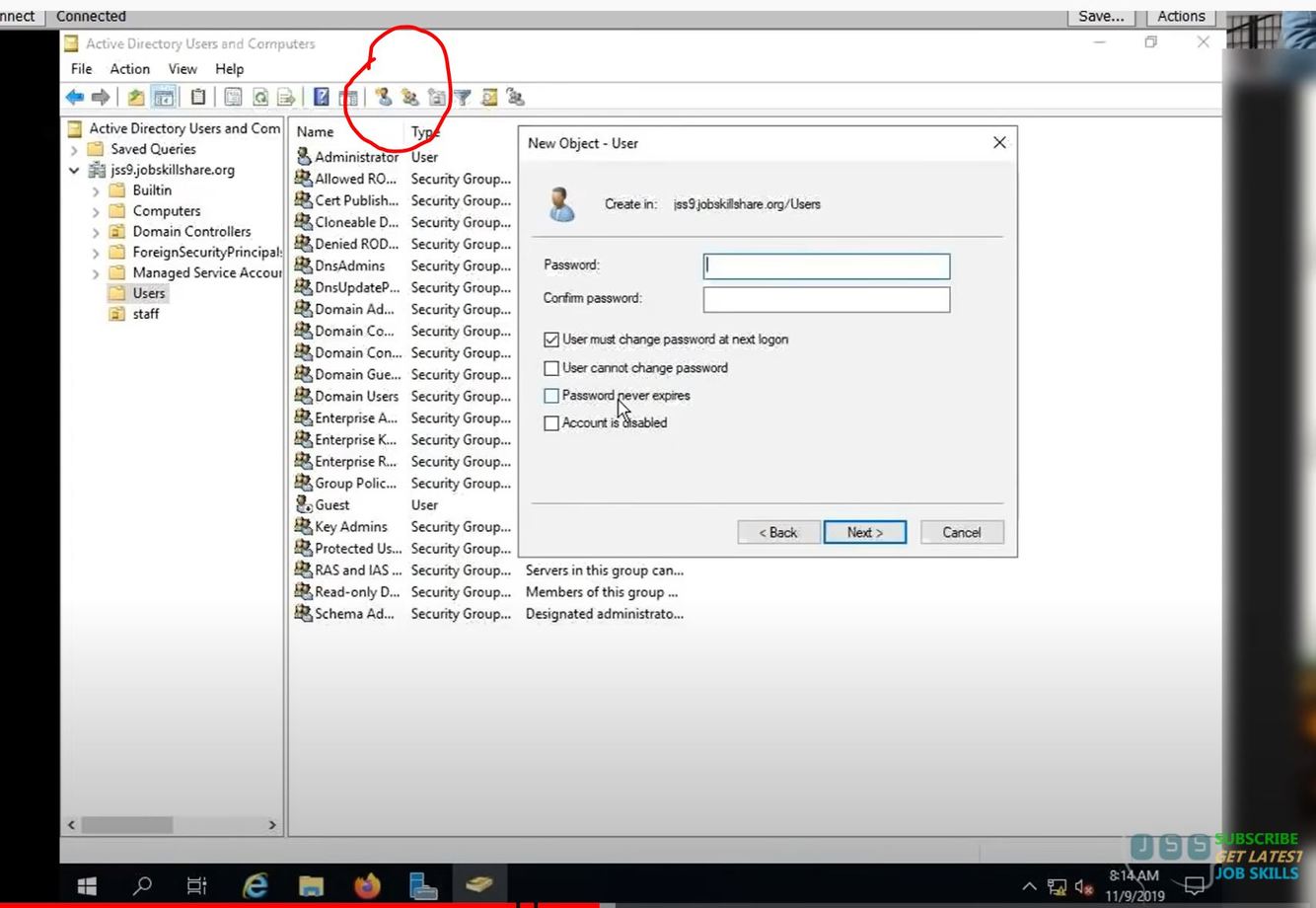Refresh the view with the green arrow icon
The width and height of the screenshot is (1316, 908).
pyautogui.click(x=260, y=97)
